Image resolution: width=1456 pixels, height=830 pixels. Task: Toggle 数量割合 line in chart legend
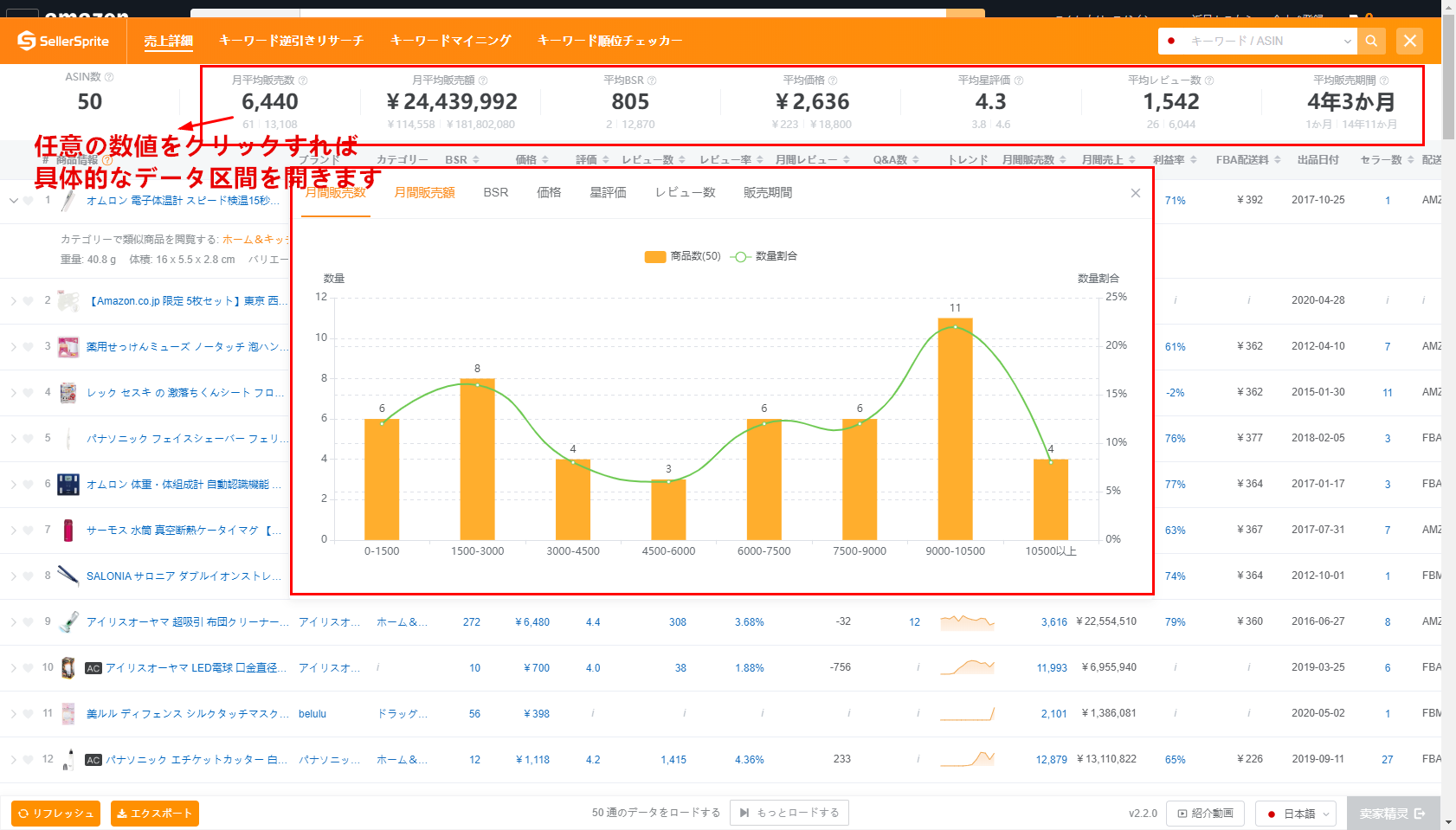point(763,256)
